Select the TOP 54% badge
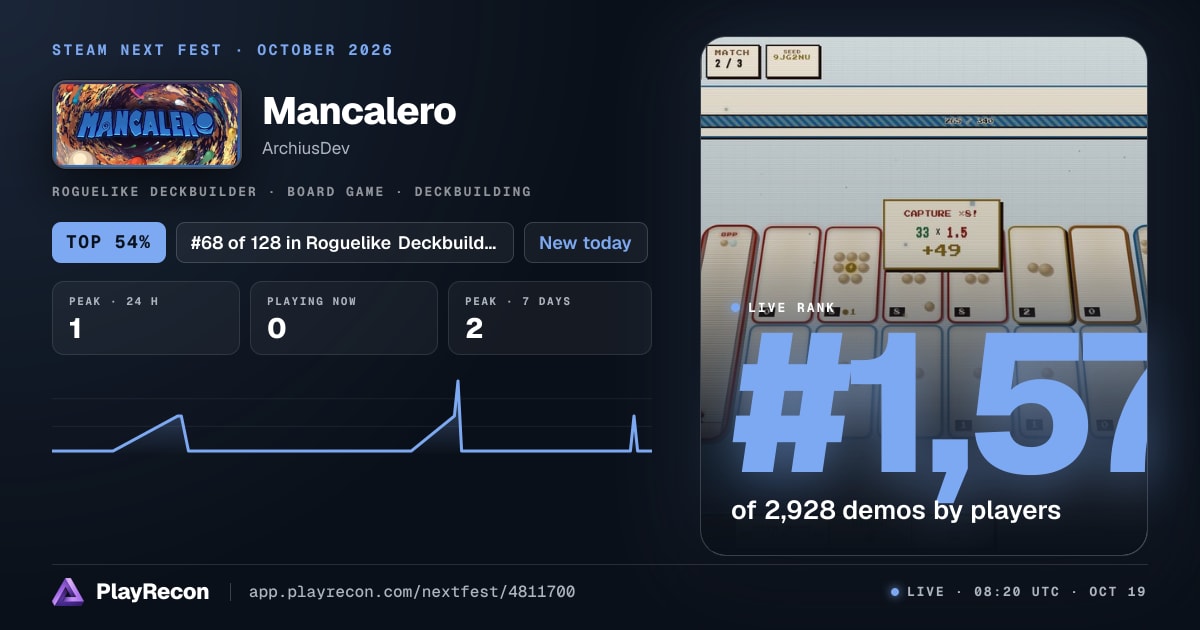The width and height of the screenshot is (1200, 630). [109, 242]
